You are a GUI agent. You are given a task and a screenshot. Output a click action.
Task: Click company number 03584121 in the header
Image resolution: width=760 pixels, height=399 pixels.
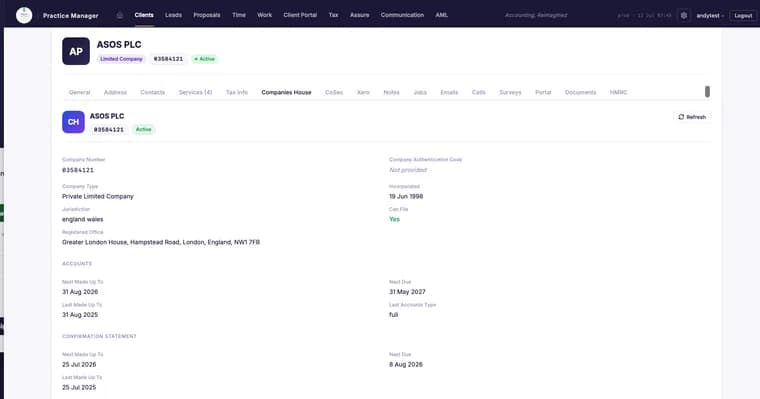pyautogui.click(x=168, y=59)
